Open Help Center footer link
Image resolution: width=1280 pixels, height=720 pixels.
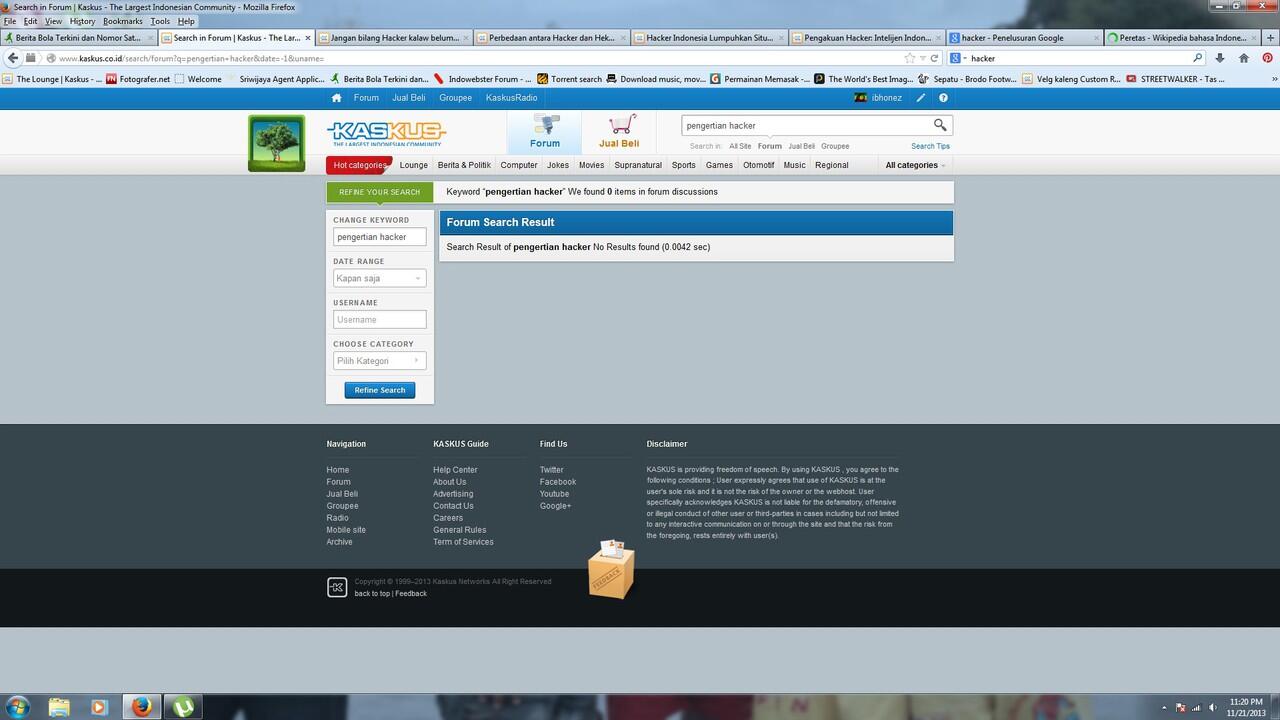pyautogui.click(x=455, y=470)
